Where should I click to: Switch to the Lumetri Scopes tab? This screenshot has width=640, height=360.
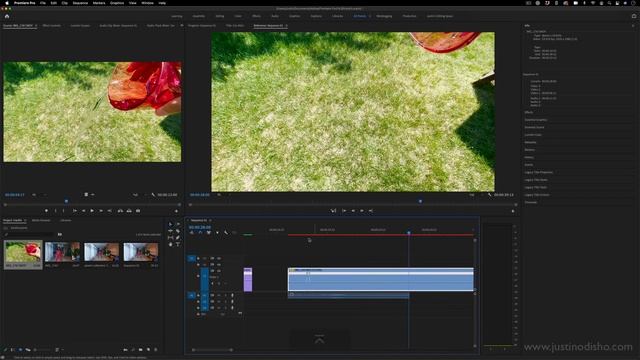pyautogui.click(x=80, y=26)
